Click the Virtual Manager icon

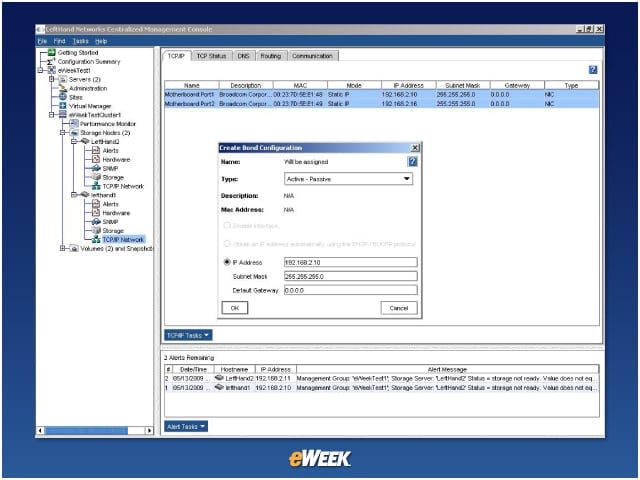click(x=63, y=106)
